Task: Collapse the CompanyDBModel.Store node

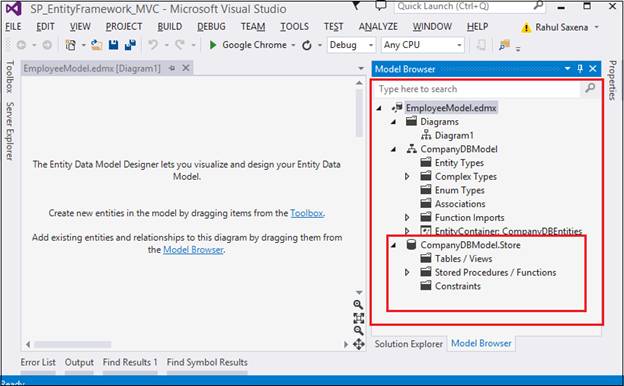Action: [393, 245]
